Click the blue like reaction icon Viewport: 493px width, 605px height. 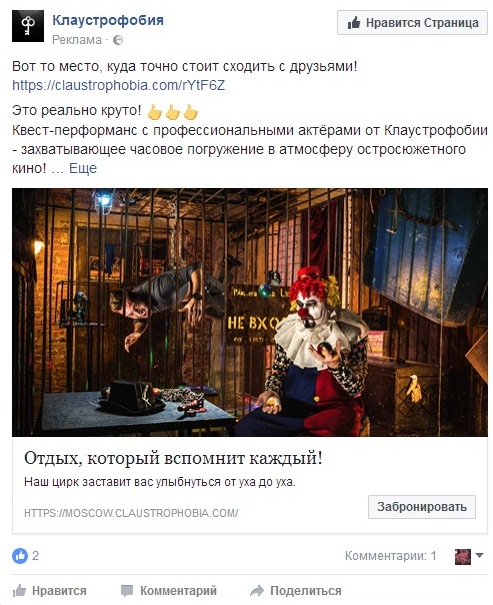[20, 556]
